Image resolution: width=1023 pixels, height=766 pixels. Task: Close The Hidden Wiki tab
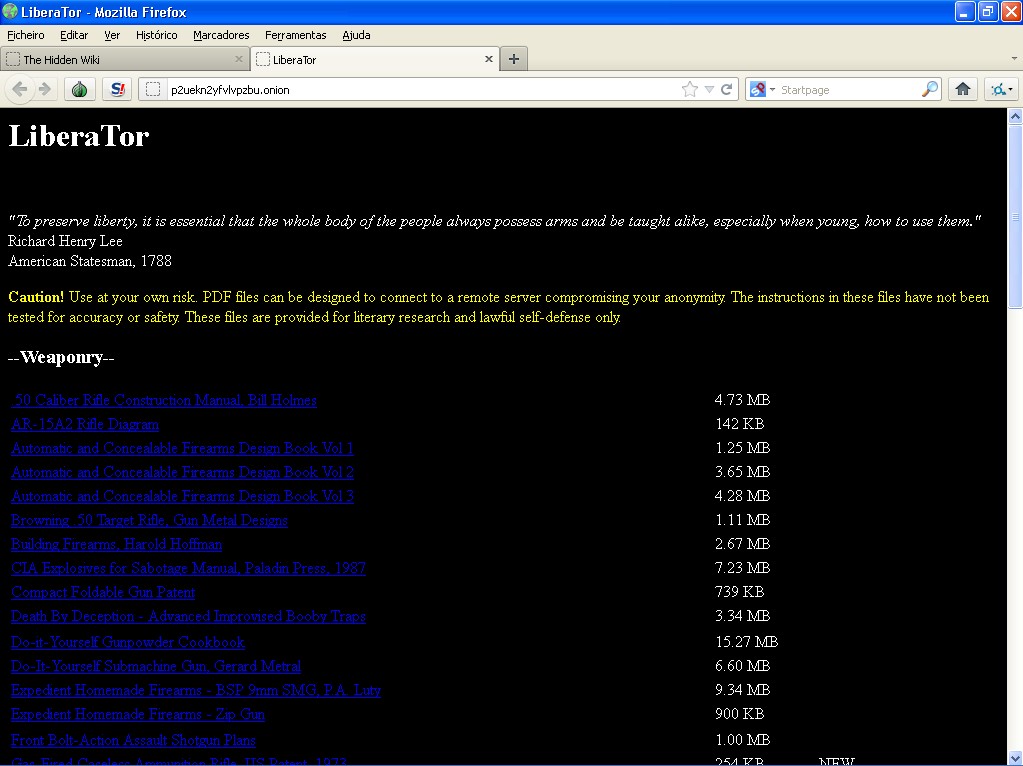[x=239, y=59]
